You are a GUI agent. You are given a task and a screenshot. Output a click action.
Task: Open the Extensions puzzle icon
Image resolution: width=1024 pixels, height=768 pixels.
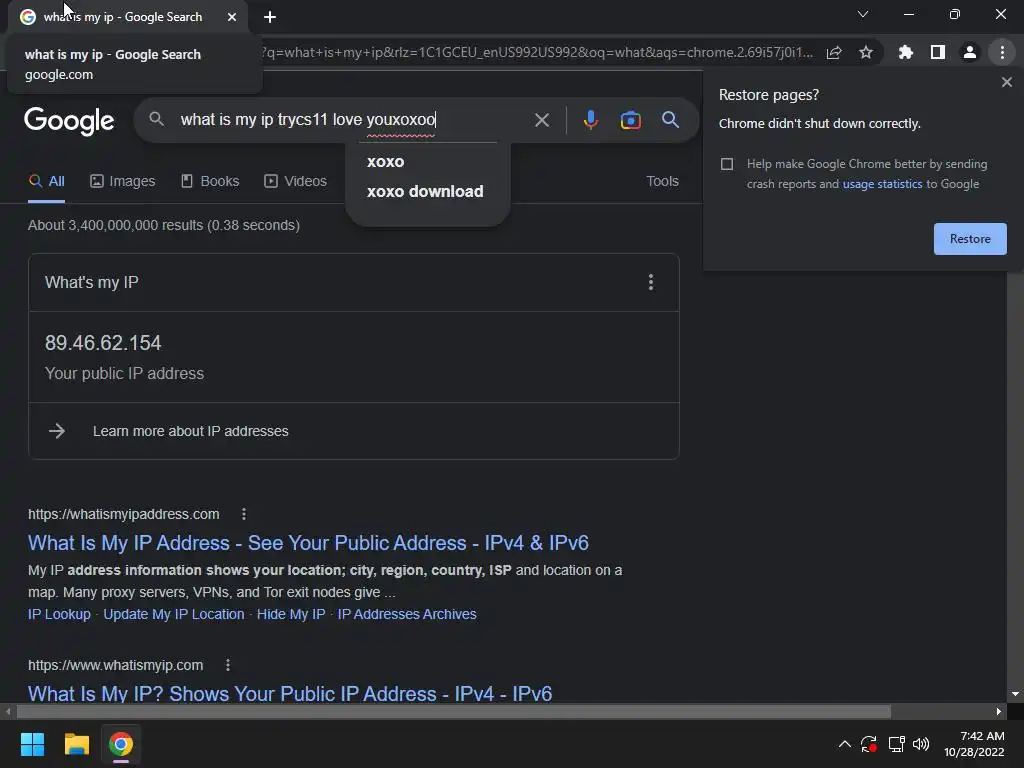905,52
